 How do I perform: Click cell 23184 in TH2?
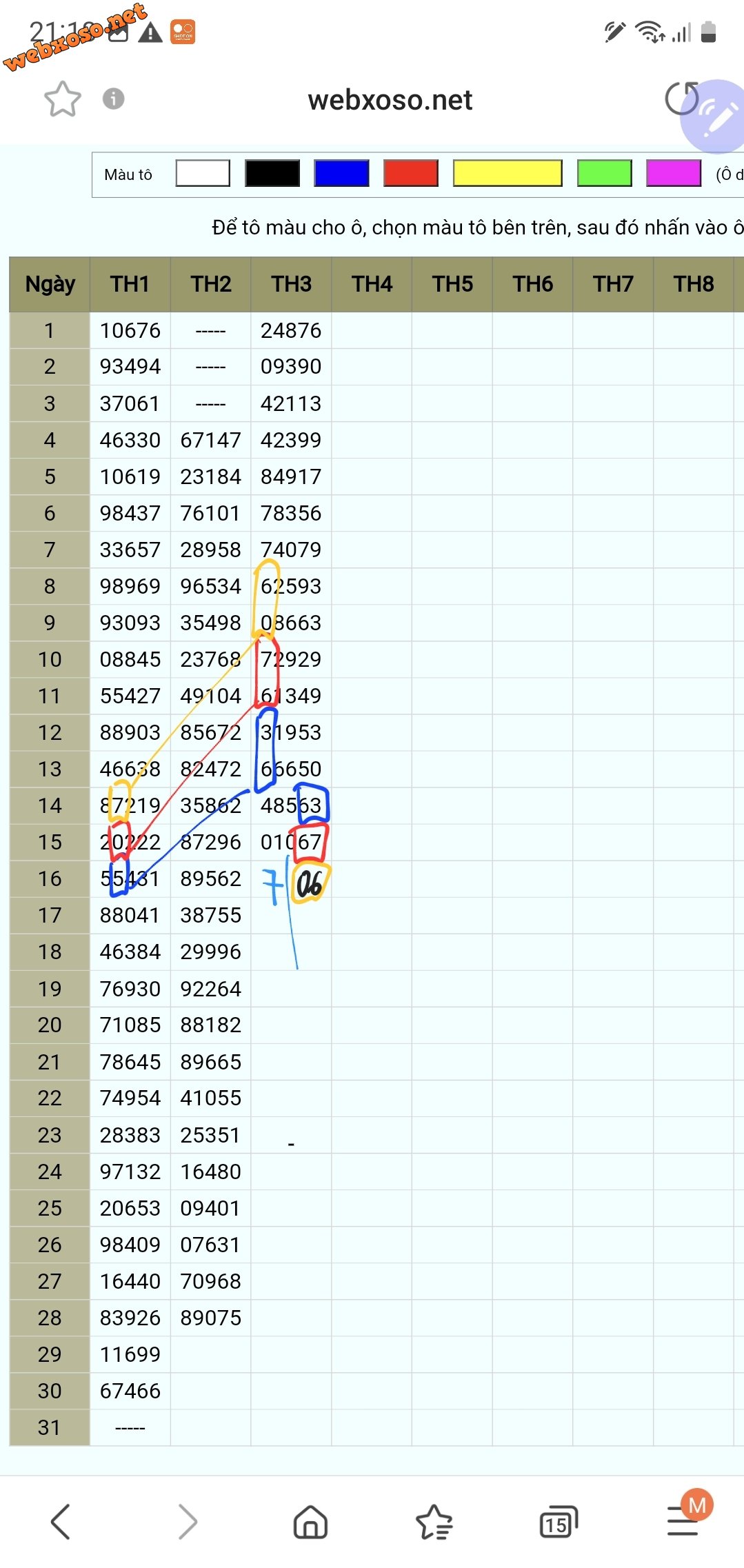[x=211, y=476]
